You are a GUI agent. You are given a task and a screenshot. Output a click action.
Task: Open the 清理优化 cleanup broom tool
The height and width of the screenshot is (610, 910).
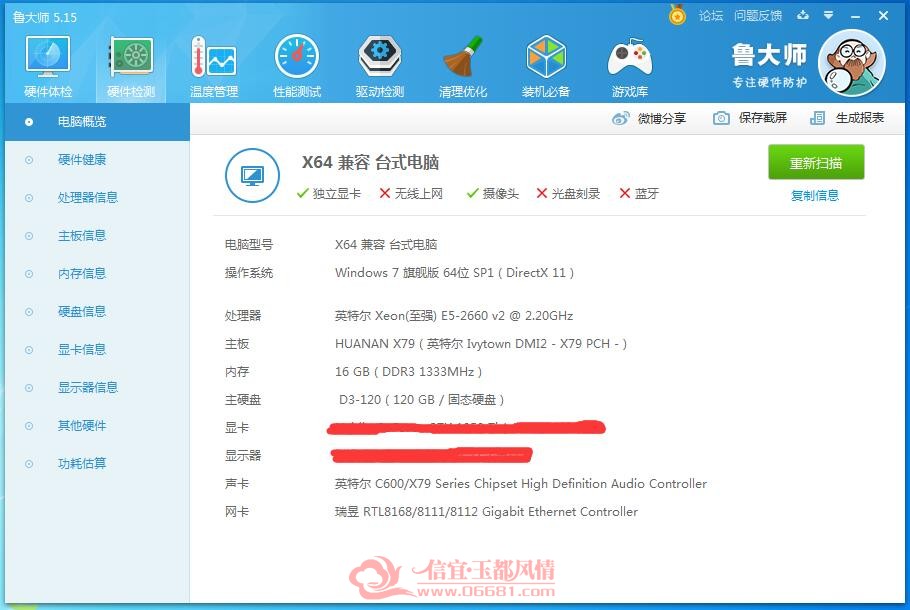tap(463, 67)
